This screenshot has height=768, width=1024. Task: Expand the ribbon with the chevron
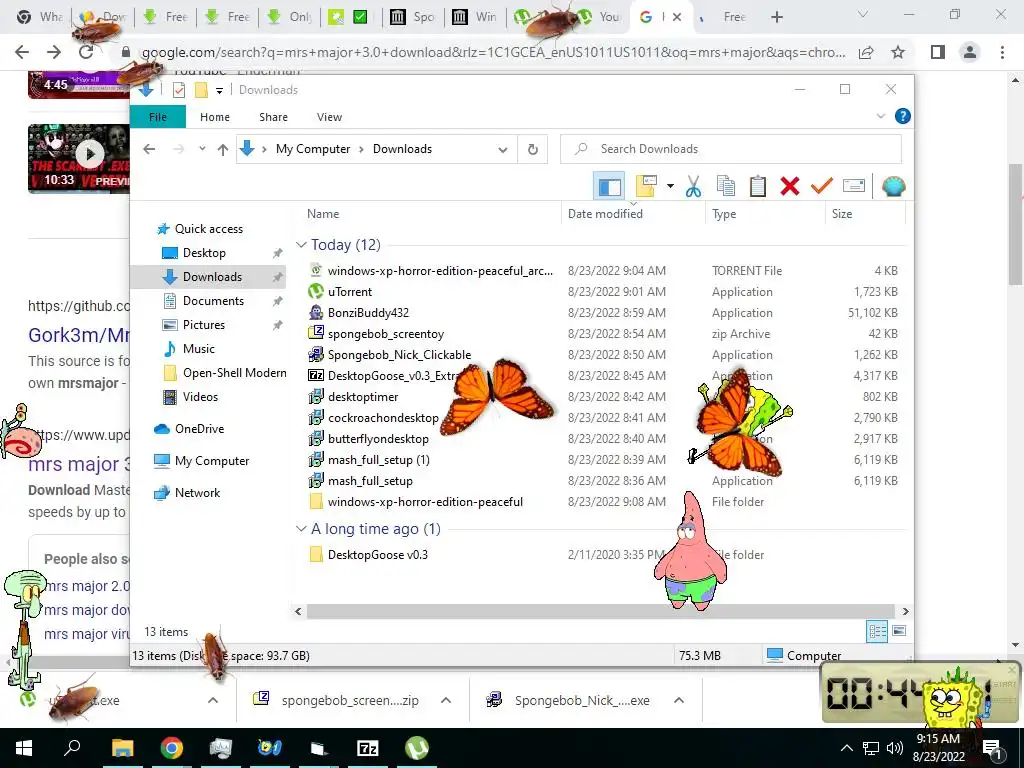point(880,116)
